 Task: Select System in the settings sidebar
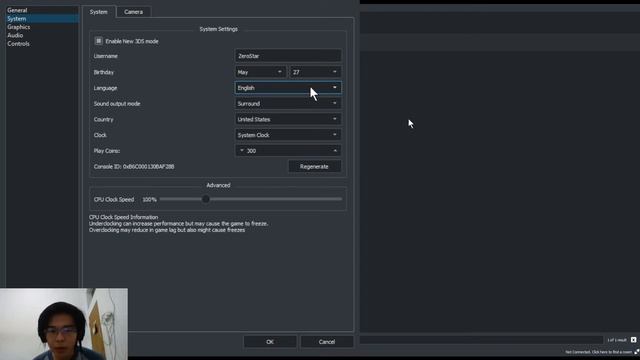point(42,19)
